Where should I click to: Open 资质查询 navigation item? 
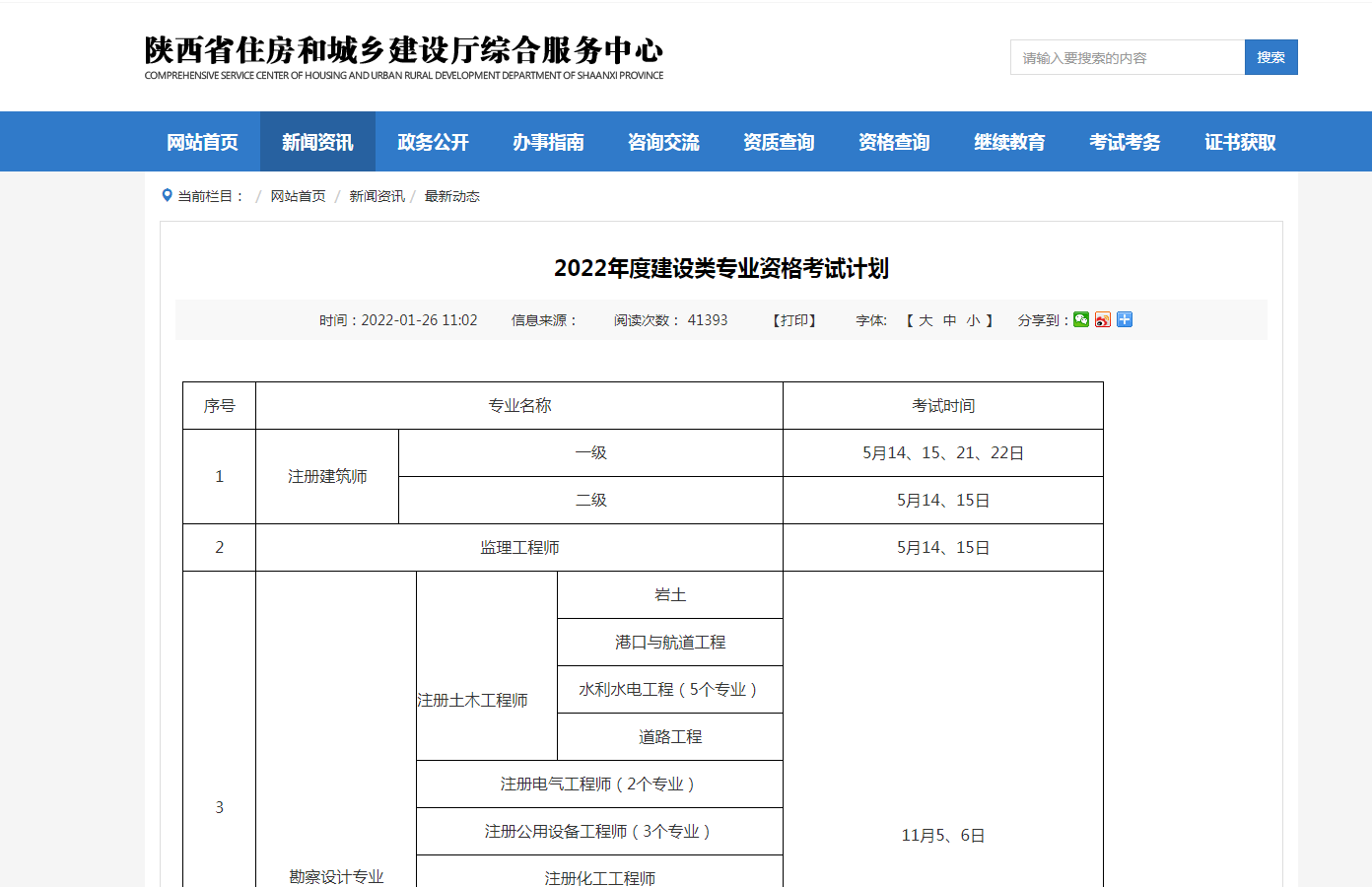click(779, 142)
